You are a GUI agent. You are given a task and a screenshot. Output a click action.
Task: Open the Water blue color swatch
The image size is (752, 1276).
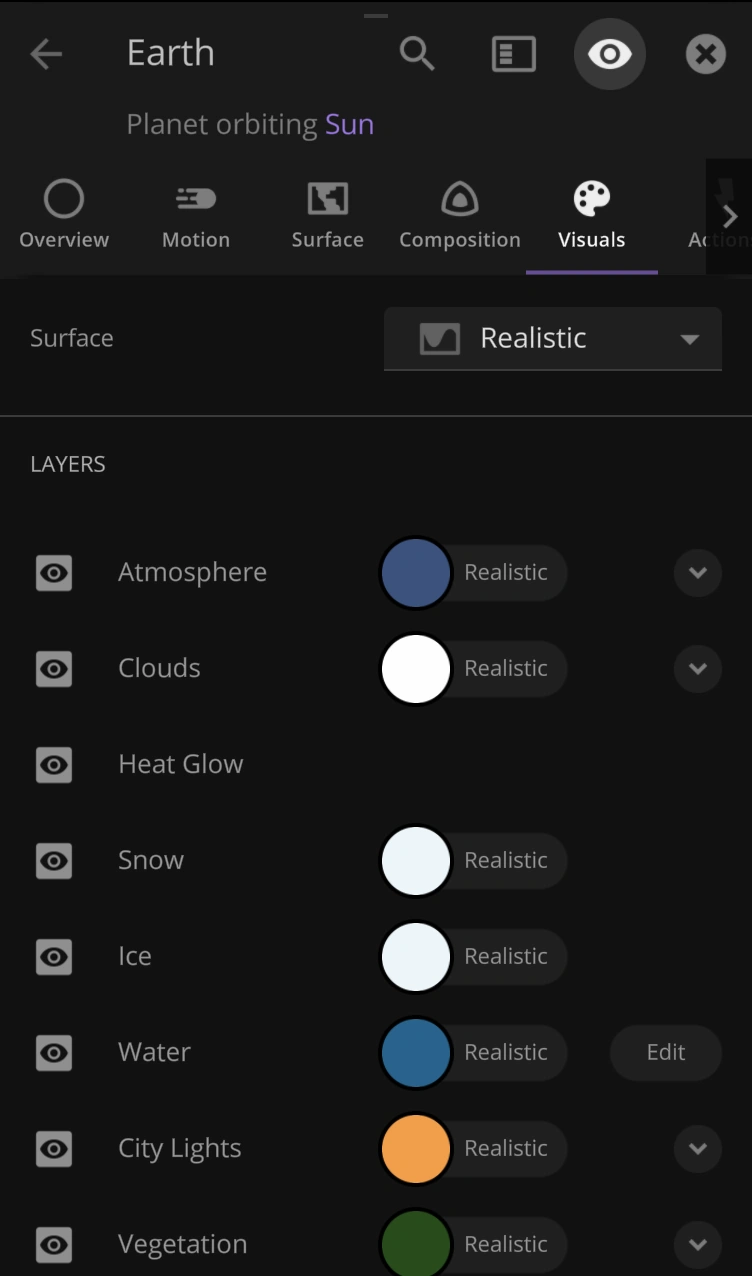416,1053
